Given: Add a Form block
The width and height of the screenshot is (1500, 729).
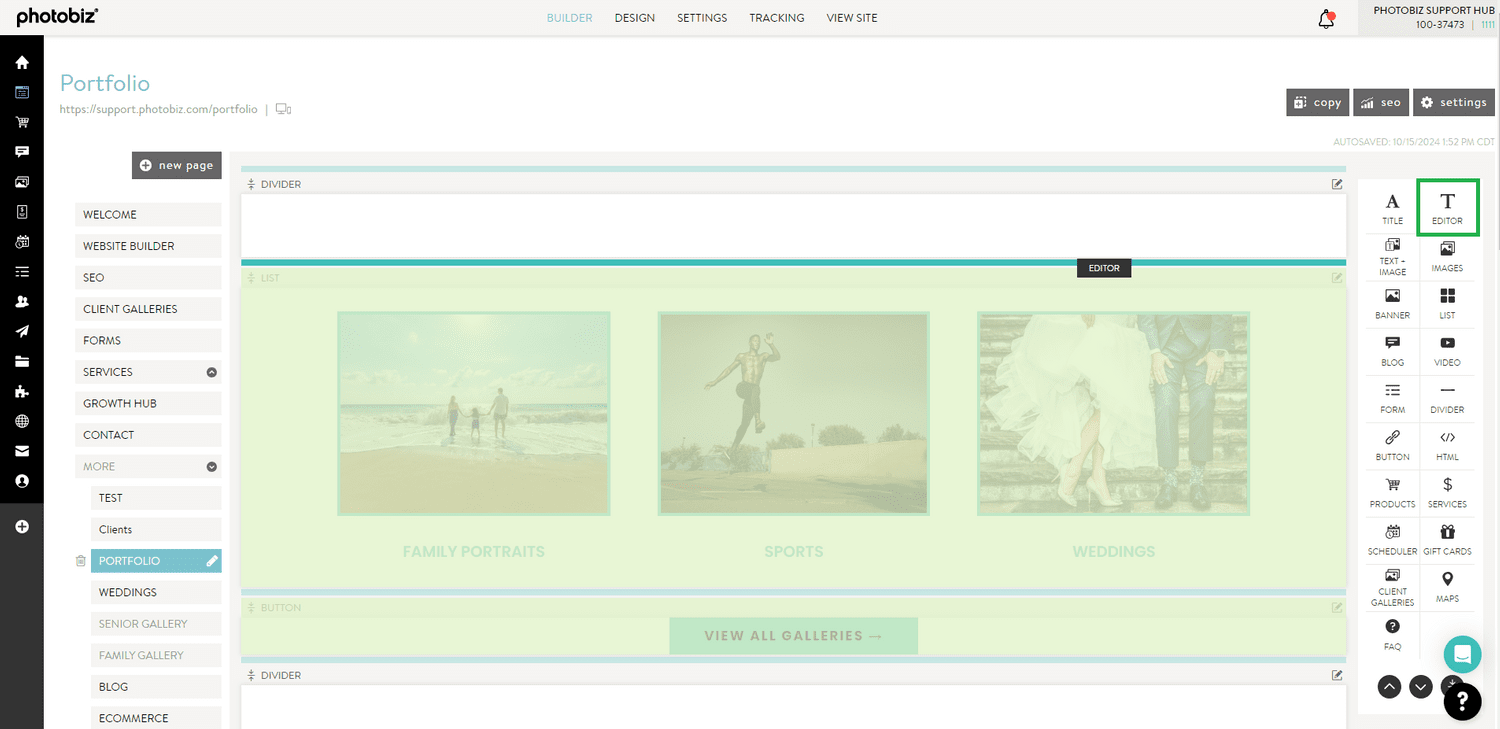Looking at the screenshot, I should (x=1392, y=398).
